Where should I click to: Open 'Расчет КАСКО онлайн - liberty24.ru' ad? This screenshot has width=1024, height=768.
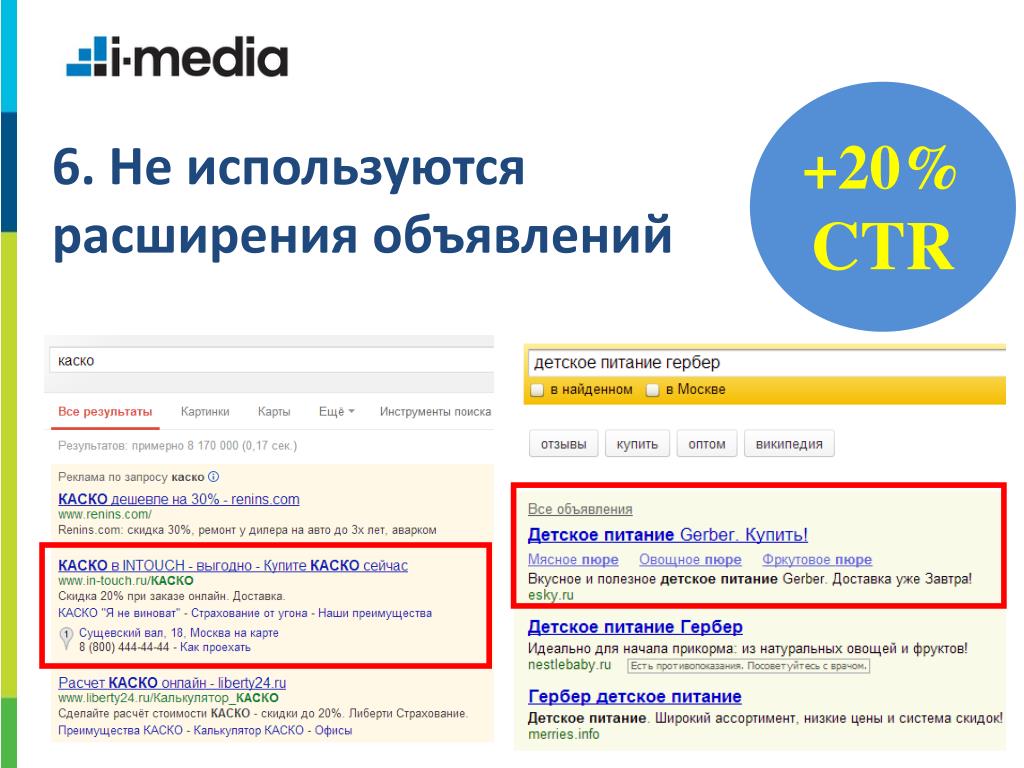click(172, 683)
